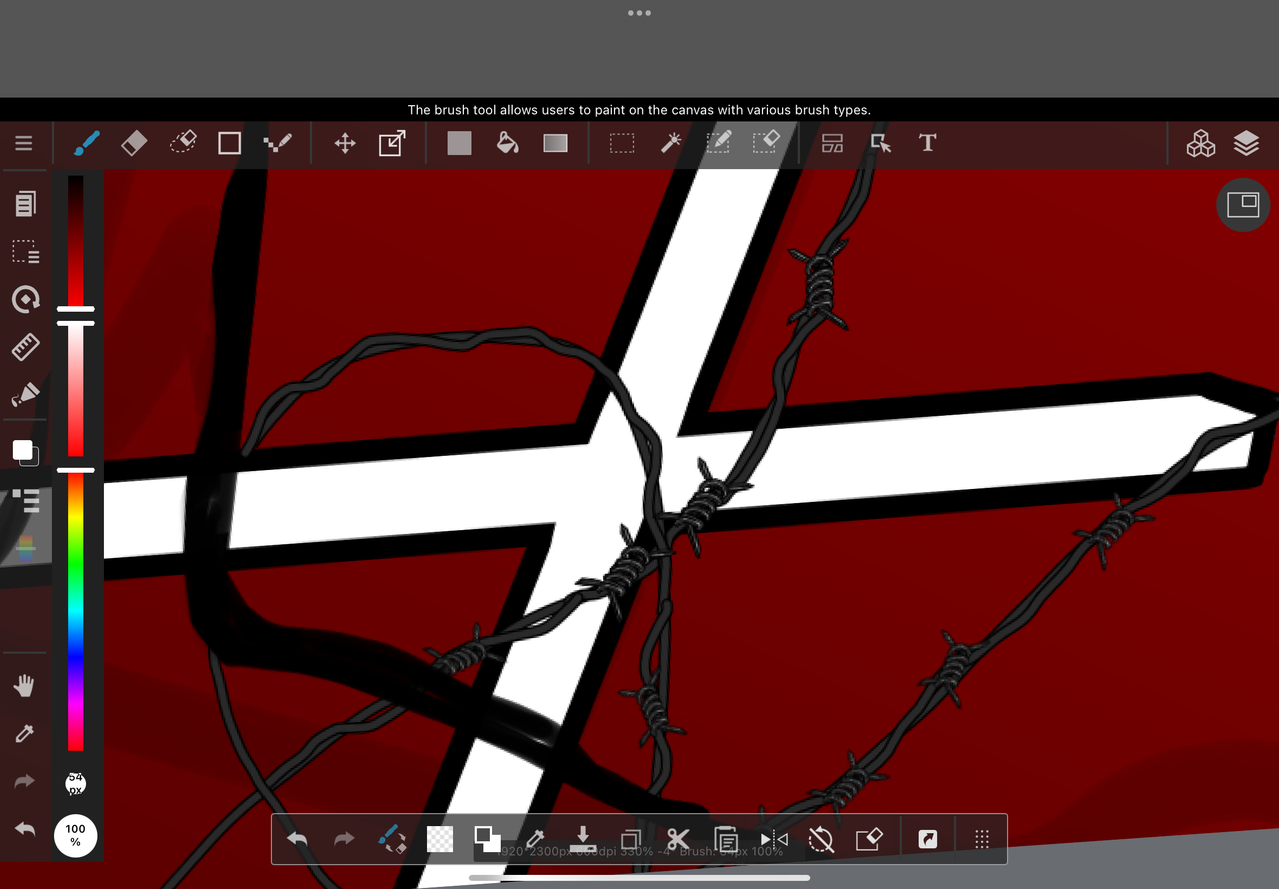Open the shortcut settings arrow icon
The height and width of the screenshot is (889, 1279).
[x=928, y=839]
